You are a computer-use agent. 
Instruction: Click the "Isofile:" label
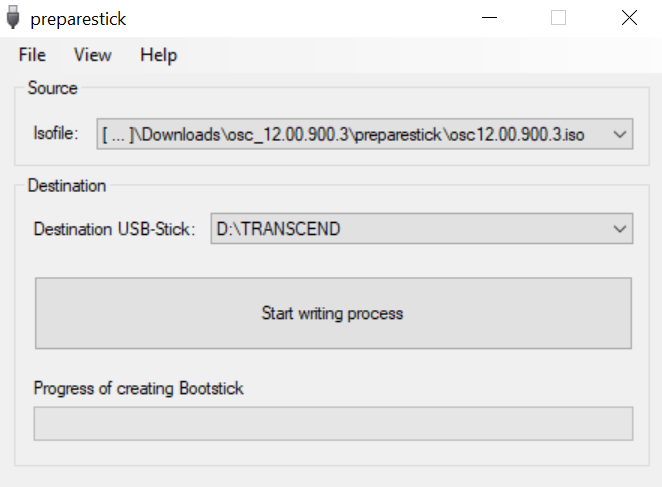point(56,133)
